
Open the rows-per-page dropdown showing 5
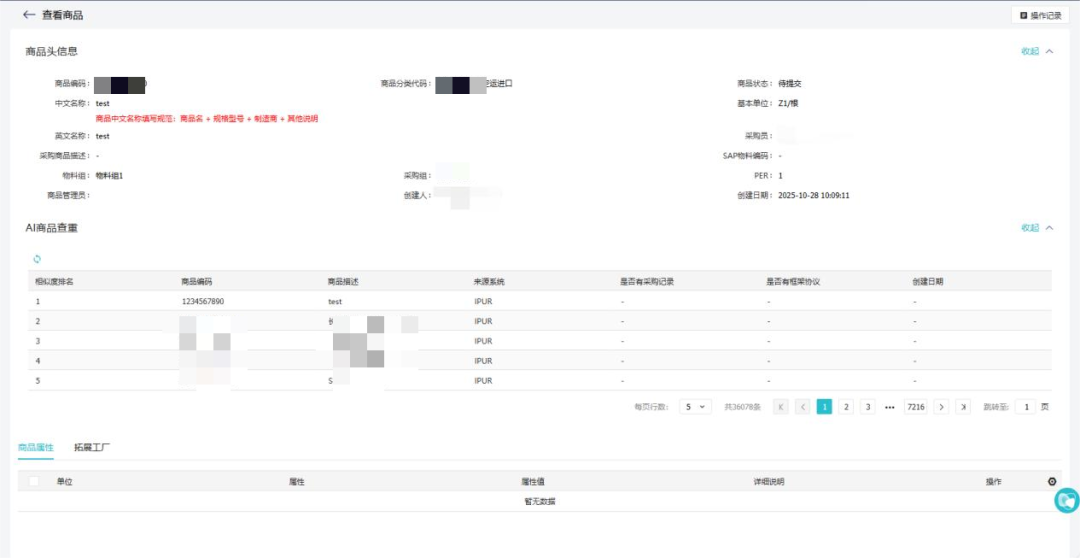(x=695, y=407)
